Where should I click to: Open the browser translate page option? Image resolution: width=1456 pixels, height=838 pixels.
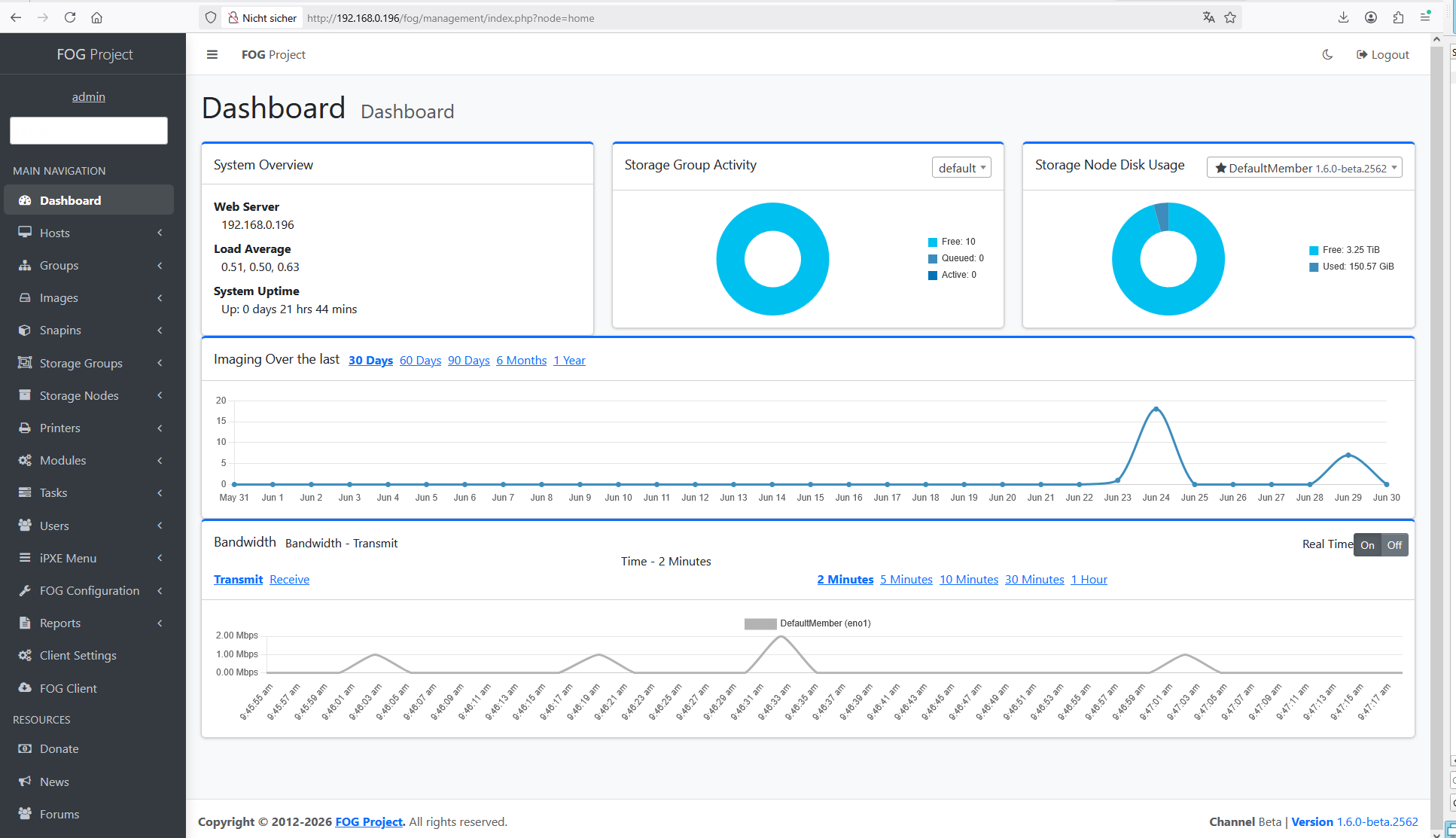(1208, 17)
